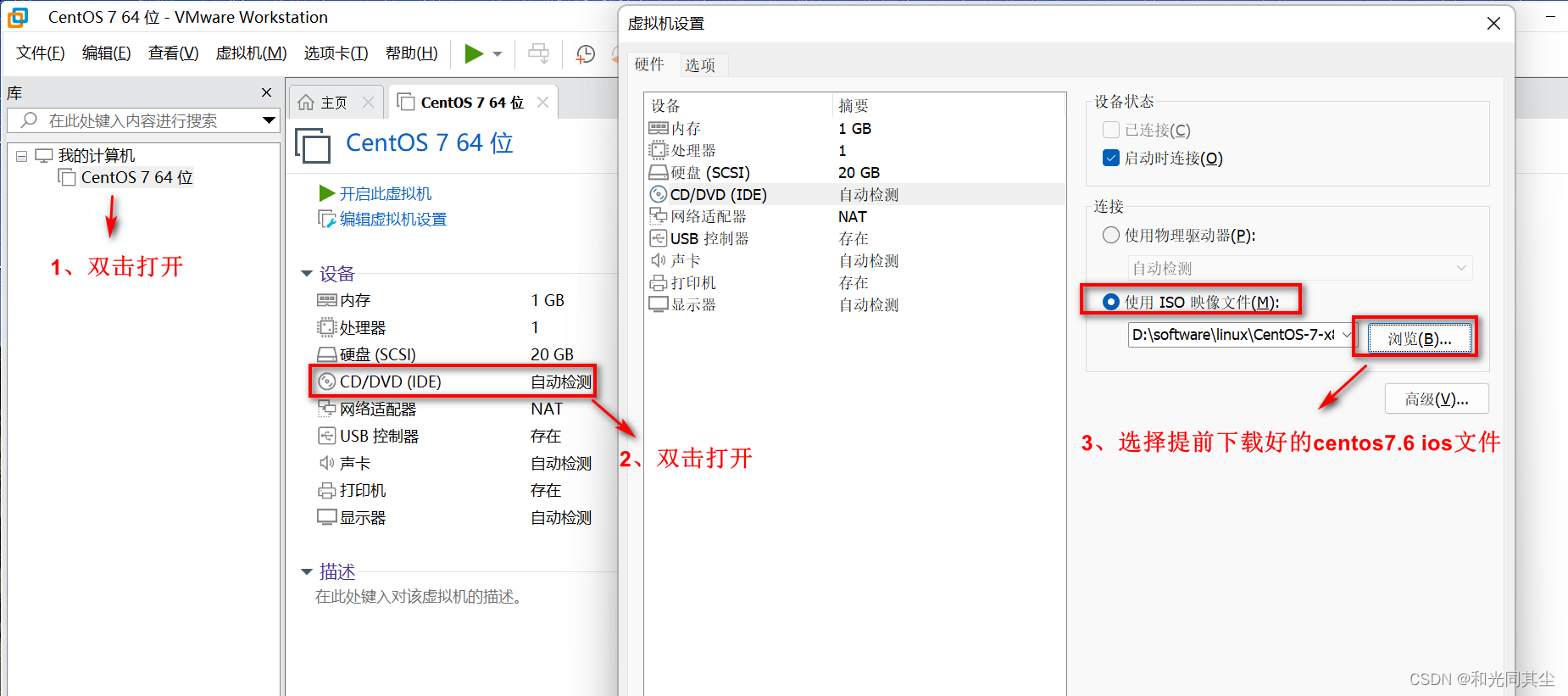Image resolution: width=1568 pixels, height=696 pixels.
Task: Click the network adapter icon in settings dialog
Action: coord(659,216)
